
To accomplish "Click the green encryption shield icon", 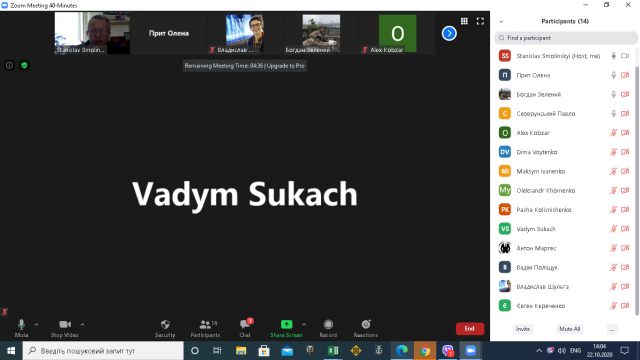I will (24, 65).
